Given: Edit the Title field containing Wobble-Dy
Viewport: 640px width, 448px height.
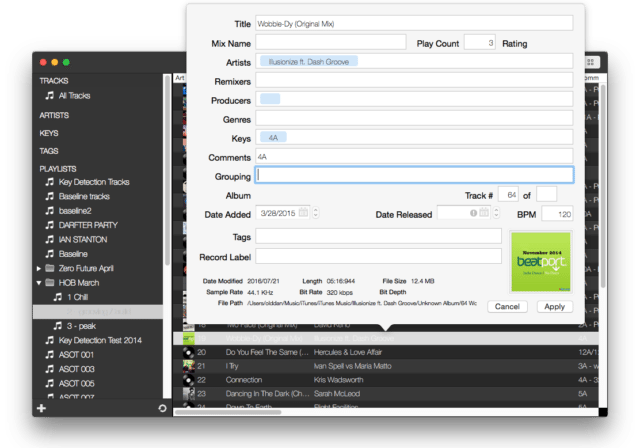Looking at the screenshot, I should coord(414,23).
